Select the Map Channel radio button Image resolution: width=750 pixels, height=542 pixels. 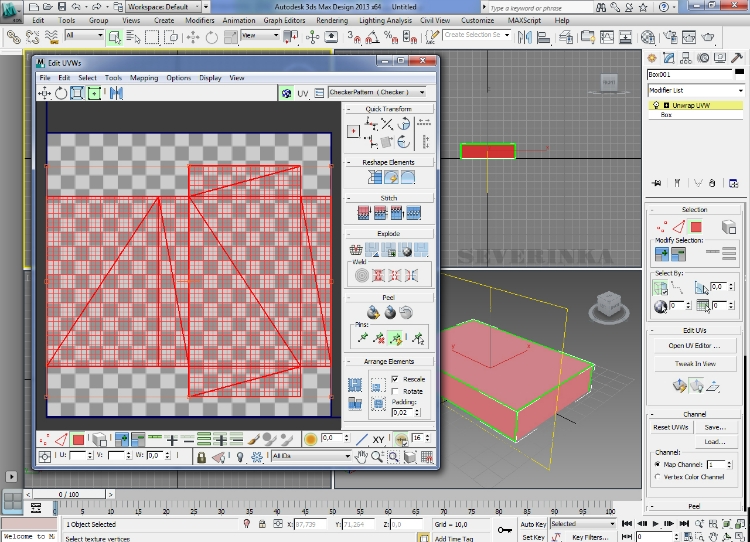click(658, 464)
